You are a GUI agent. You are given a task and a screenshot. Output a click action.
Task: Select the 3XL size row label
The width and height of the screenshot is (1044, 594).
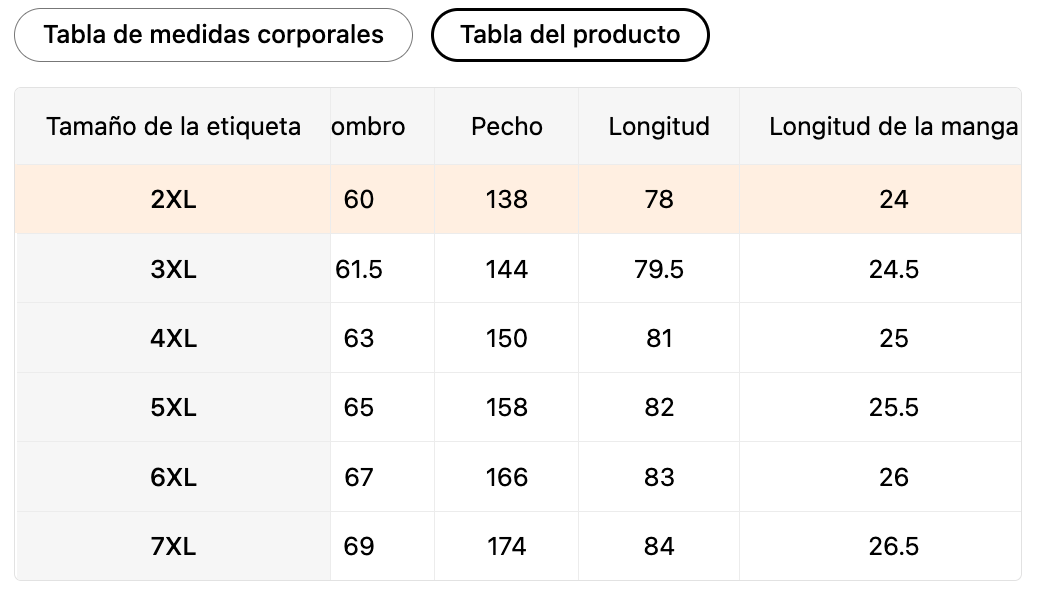[173, 269]
